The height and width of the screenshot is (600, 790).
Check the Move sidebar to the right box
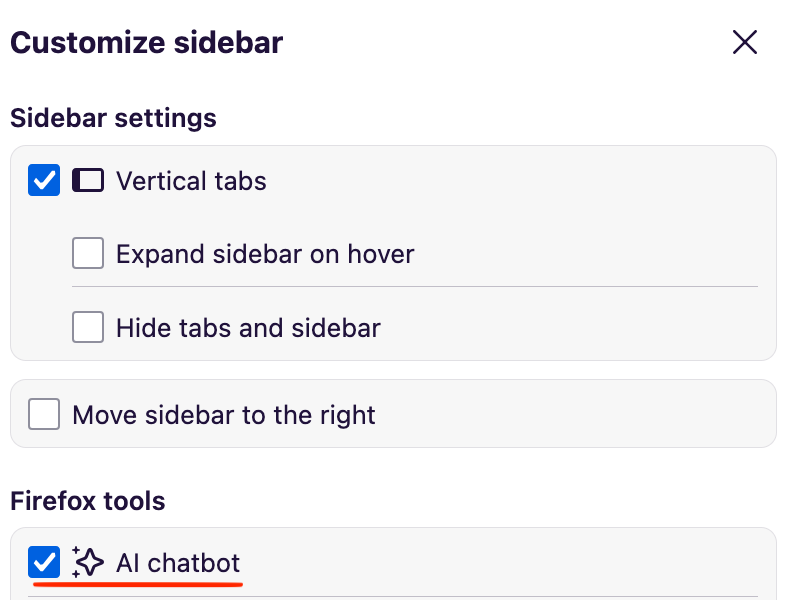pyautogui.click(x=44, y=414)
